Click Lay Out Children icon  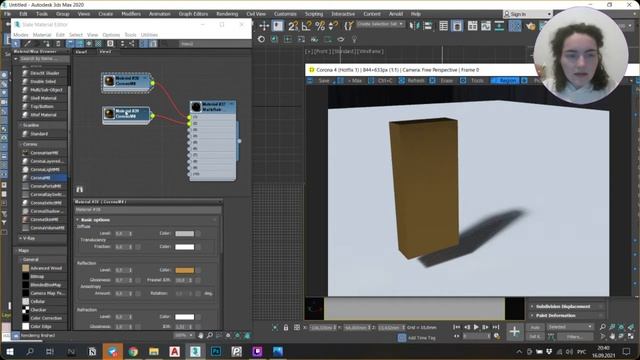coord(131,44)
